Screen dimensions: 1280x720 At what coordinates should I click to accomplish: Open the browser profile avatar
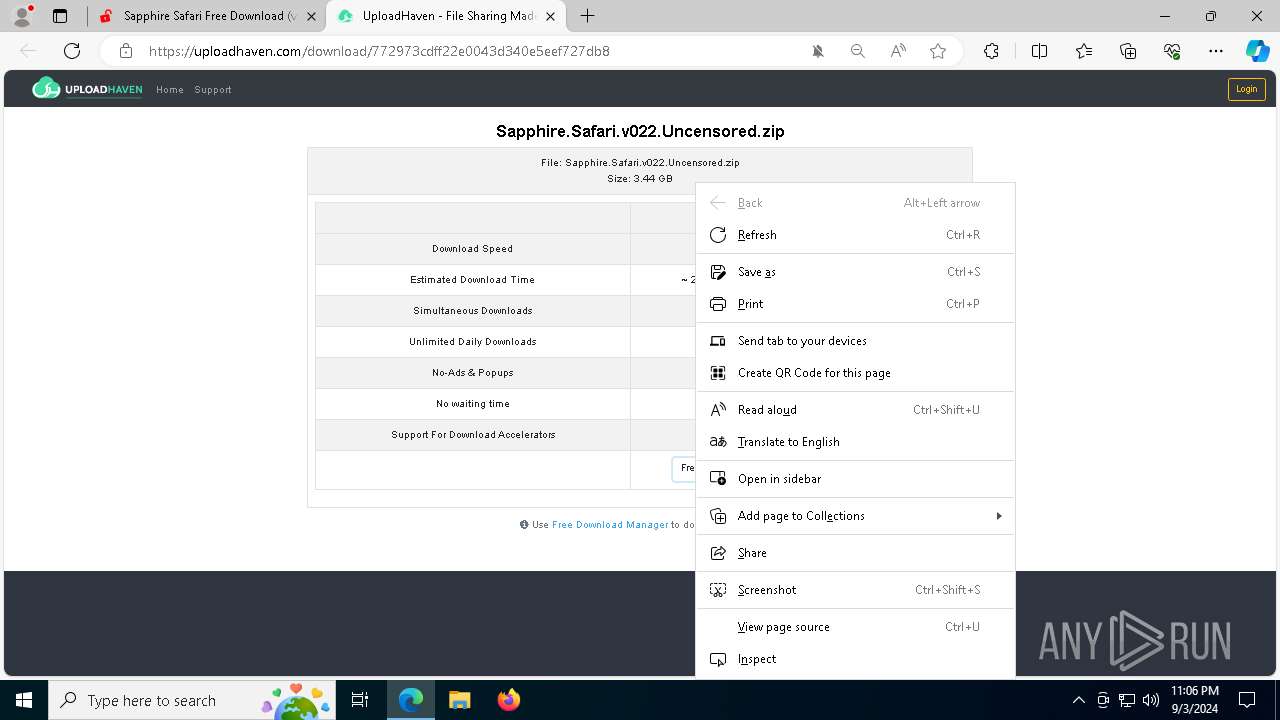pos(22,16)
